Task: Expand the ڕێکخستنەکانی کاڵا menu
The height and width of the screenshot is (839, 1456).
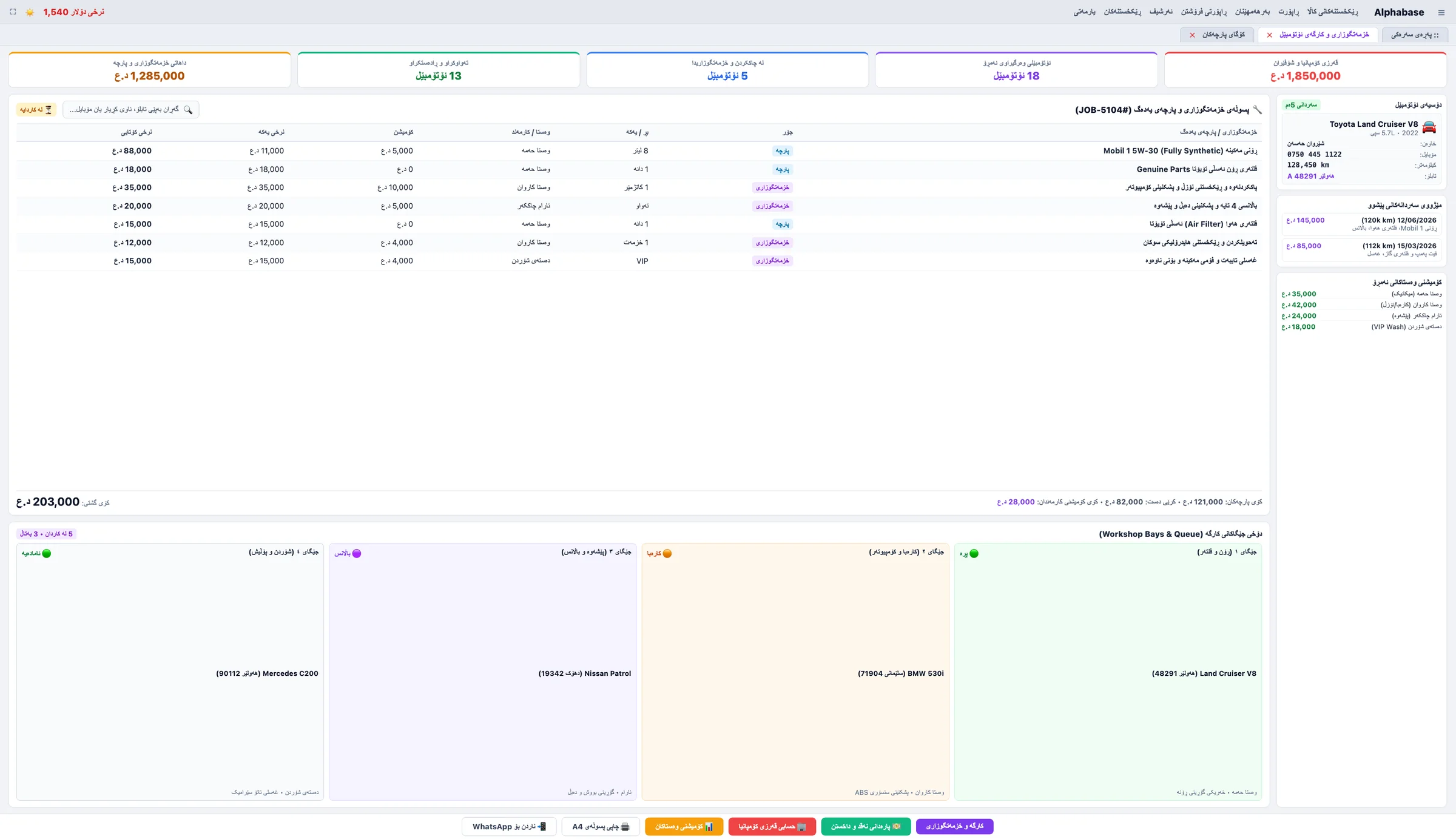Action: 1332,12
